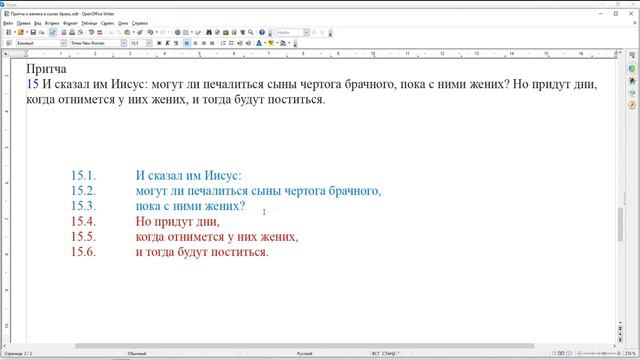
Task: Open sidebar Navigator compass icon
Action: [632, 105]
